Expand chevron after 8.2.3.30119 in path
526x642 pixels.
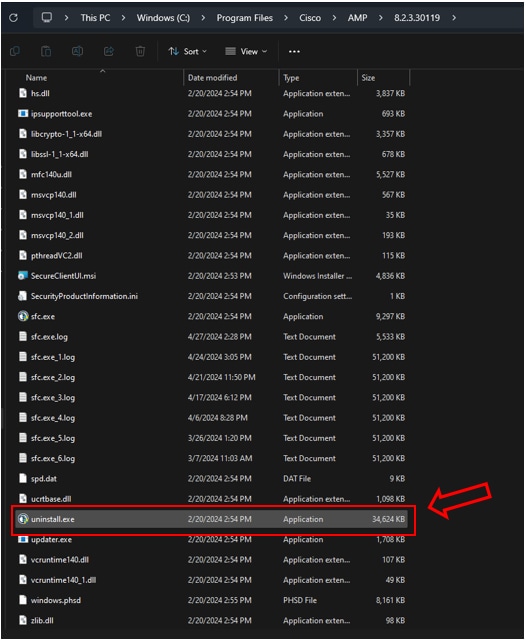click(x=454, y=18)
